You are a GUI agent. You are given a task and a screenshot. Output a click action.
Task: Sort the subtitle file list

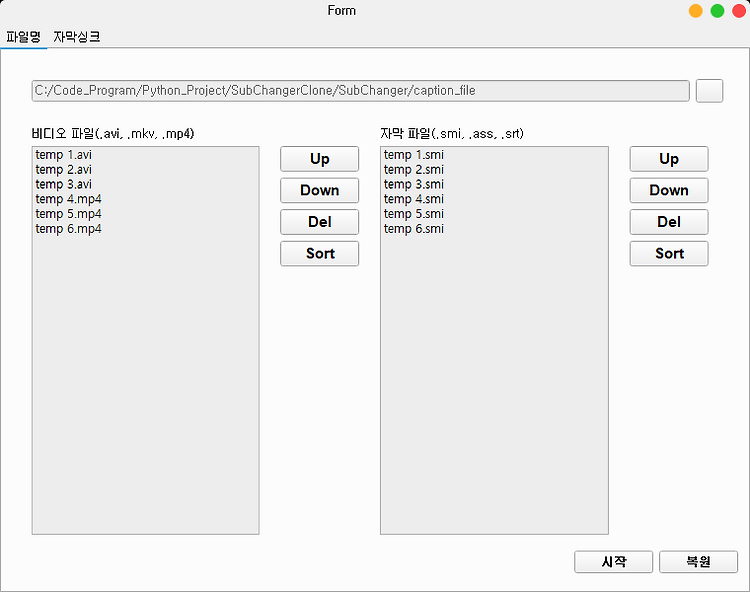click(669, 253)
